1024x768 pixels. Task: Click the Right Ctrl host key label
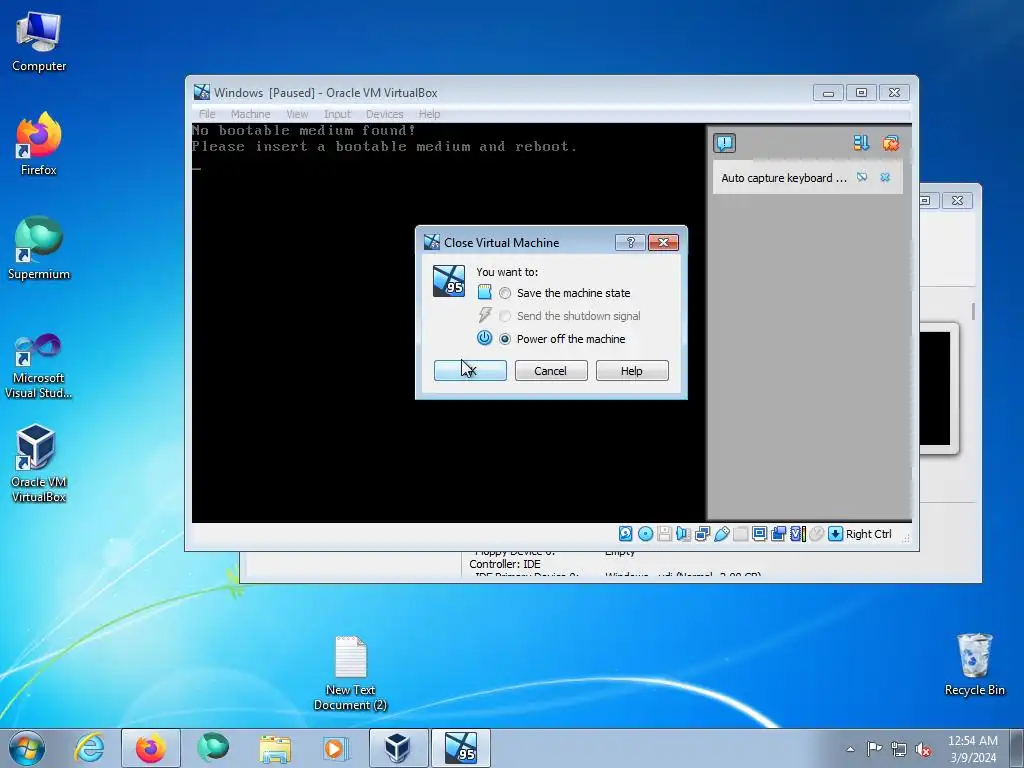[x=869, y=534]
